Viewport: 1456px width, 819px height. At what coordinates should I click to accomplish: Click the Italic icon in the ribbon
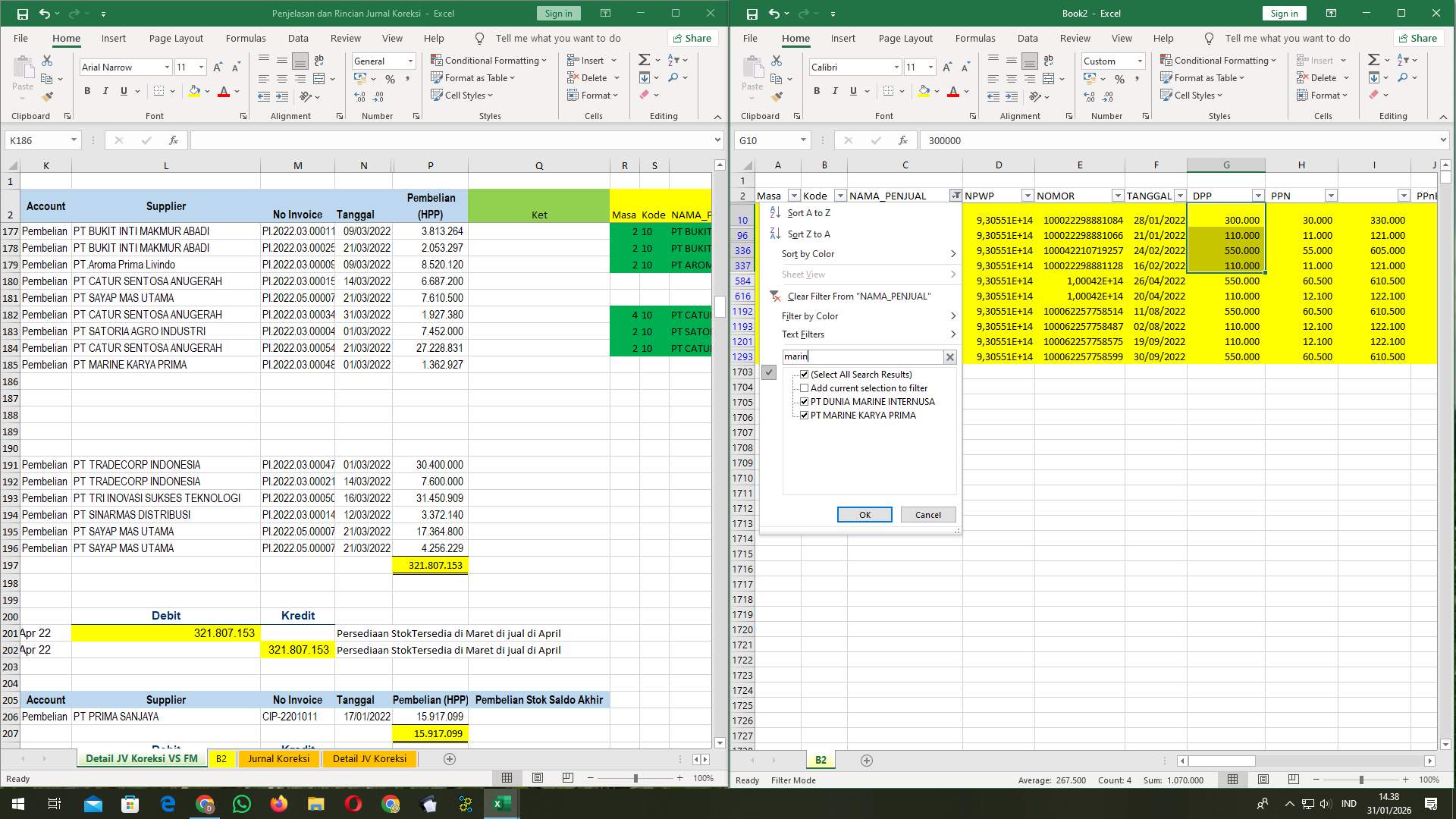[x=835, y=91]
